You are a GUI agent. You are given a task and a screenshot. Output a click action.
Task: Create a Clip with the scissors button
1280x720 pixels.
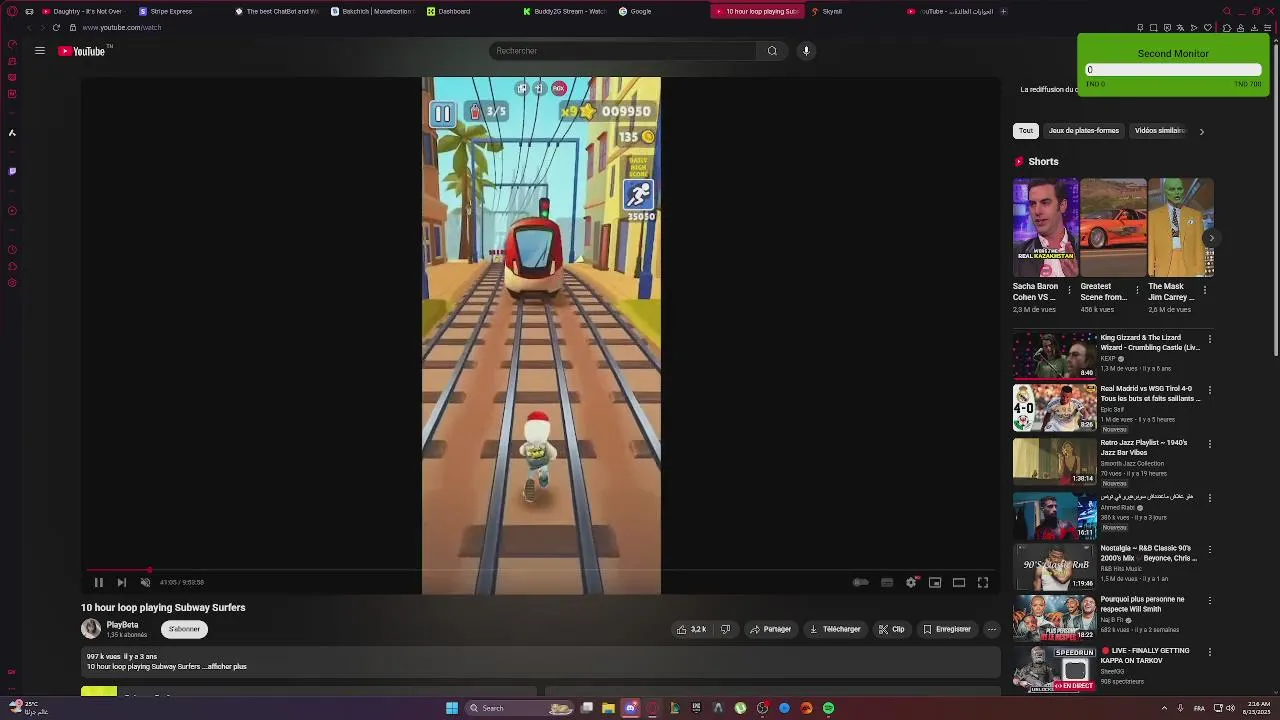[x=891, y=629]
